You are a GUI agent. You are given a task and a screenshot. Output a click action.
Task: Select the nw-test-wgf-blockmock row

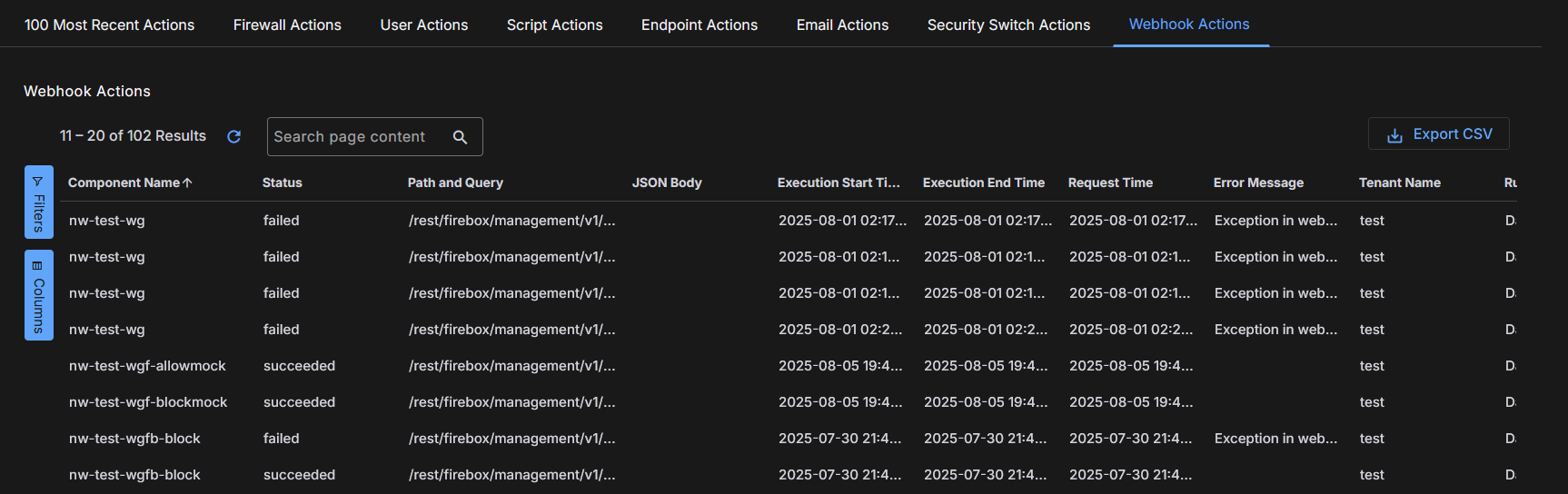(148, 402)
